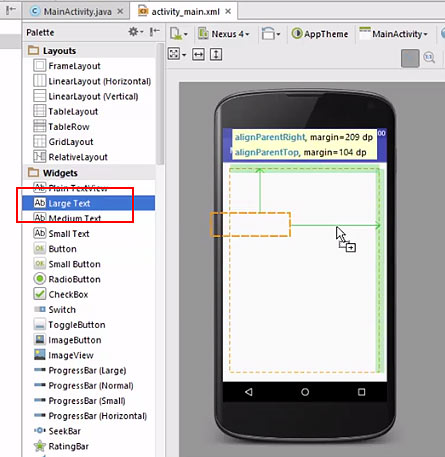Image resolution: width=445 pixels, height=457 pixels.
Task: Click the zoom to fit button
Action: coord(410,58)
